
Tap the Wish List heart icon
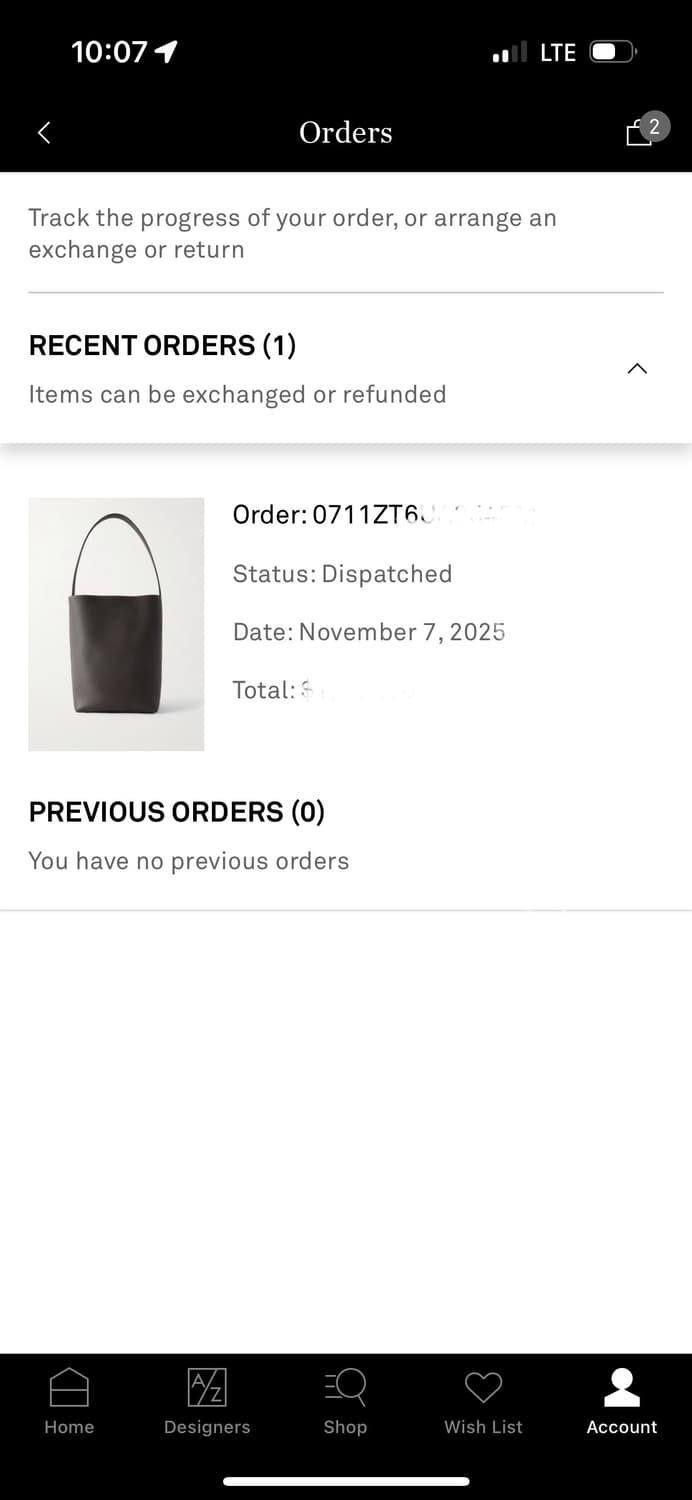pyautogui.click(x=483, y=1387)
